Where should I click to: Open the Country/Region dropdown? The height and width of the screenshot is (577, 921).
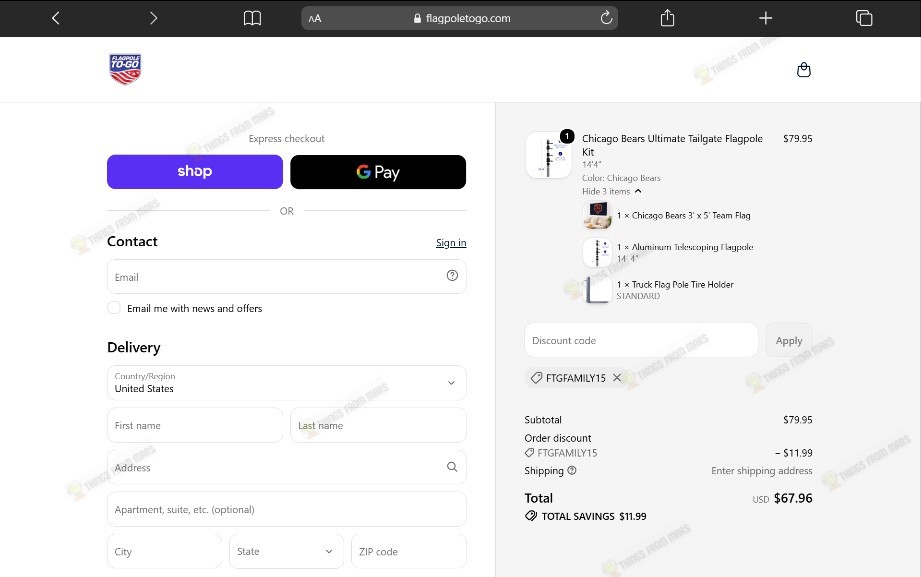[287, 383]
